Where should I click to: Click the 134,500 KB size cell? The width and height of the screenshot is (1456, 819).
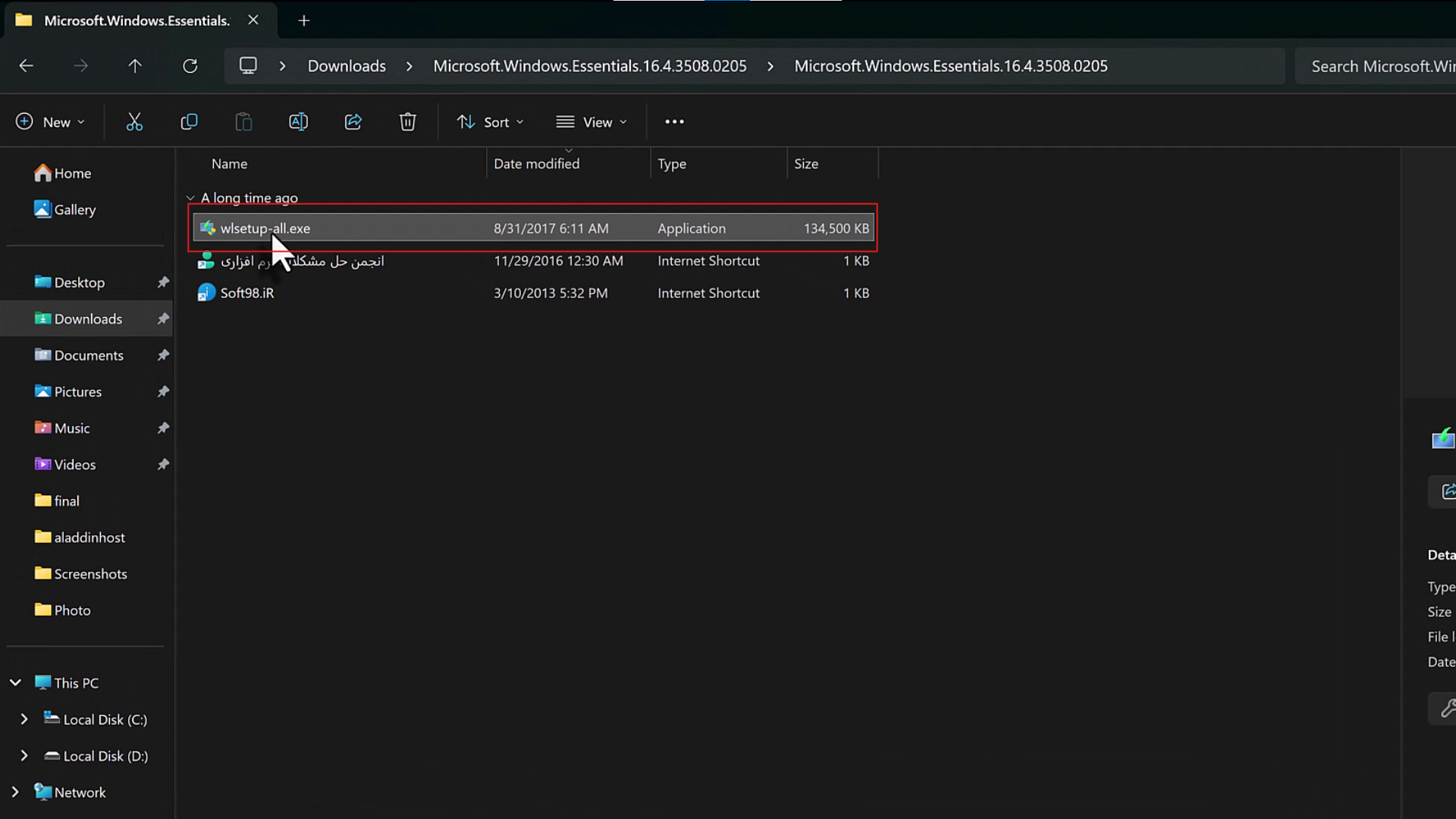click(x=836, y=228)
